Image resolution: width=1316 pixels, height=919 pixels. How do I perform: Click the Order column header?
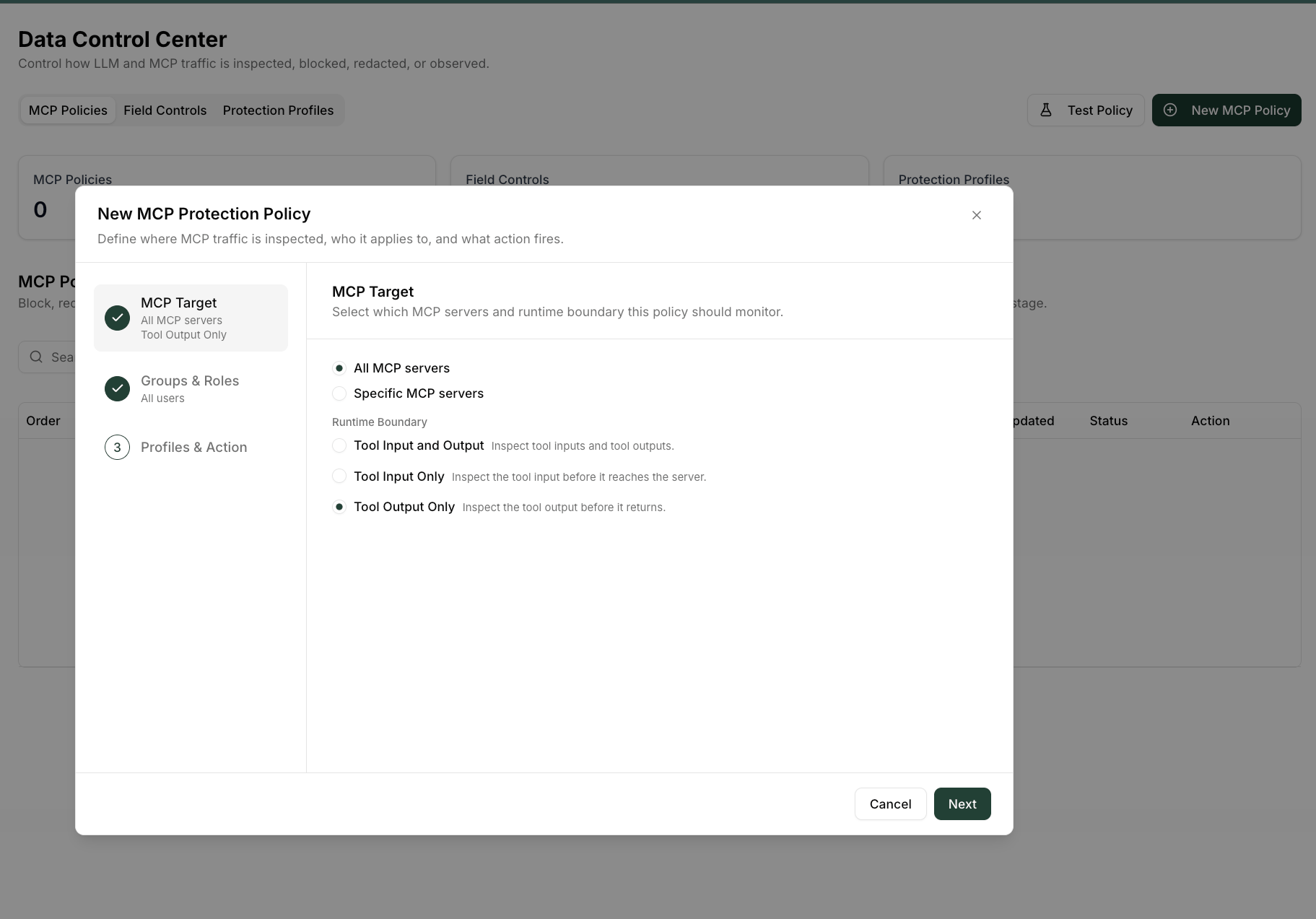[43, 421]
